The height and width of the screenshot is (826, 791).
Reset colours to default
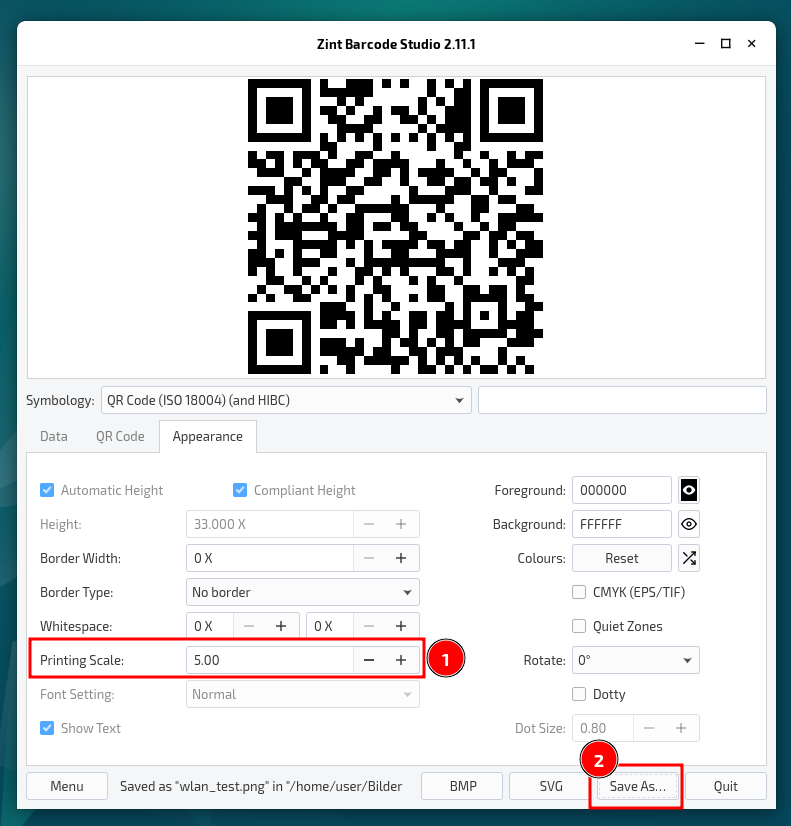(x=622, y=558)
